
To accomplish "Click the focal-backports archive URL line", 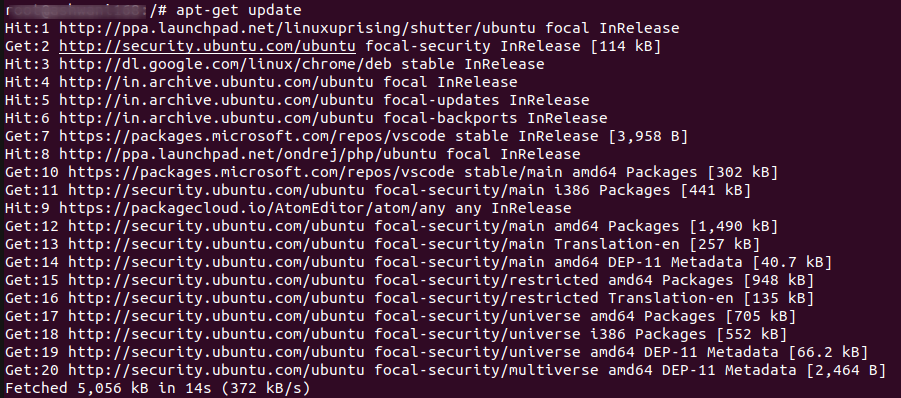I will tap(306, 118).
